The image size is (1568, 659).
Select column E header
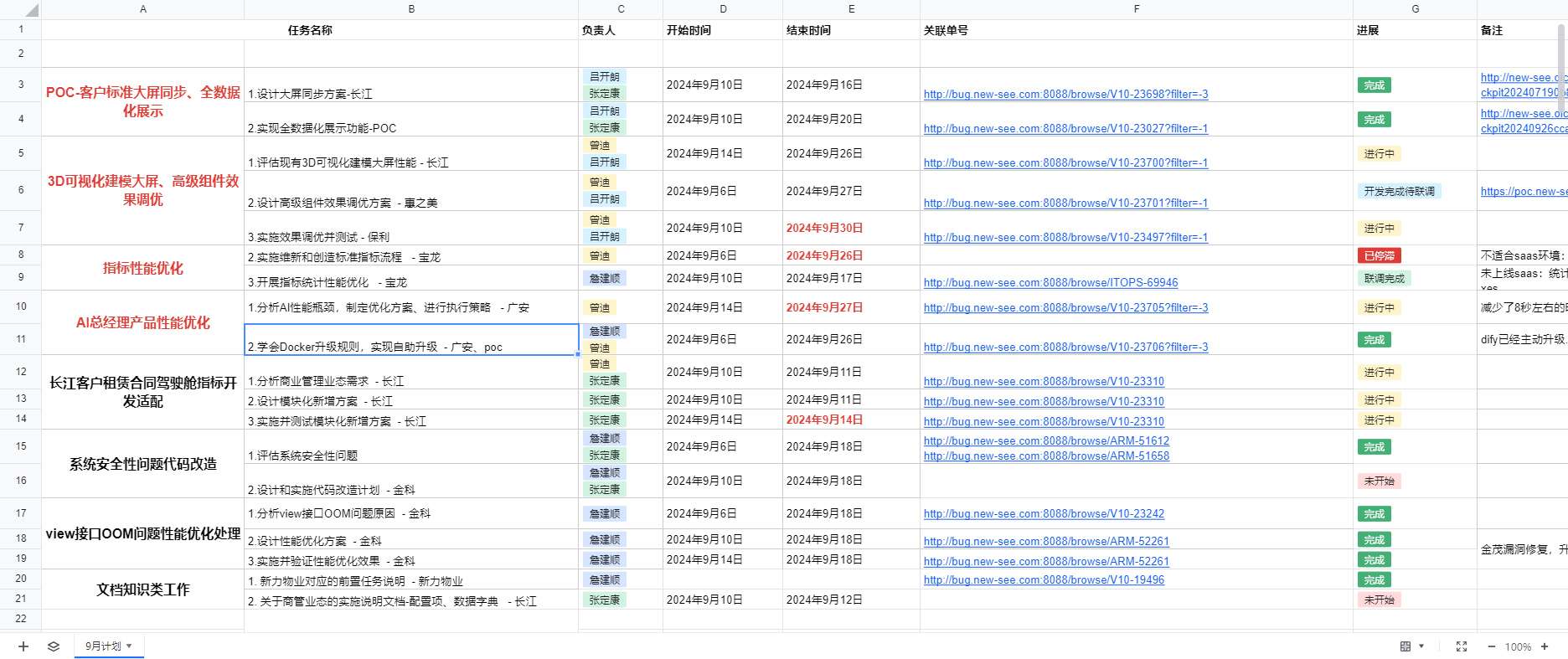pos(851,9)
